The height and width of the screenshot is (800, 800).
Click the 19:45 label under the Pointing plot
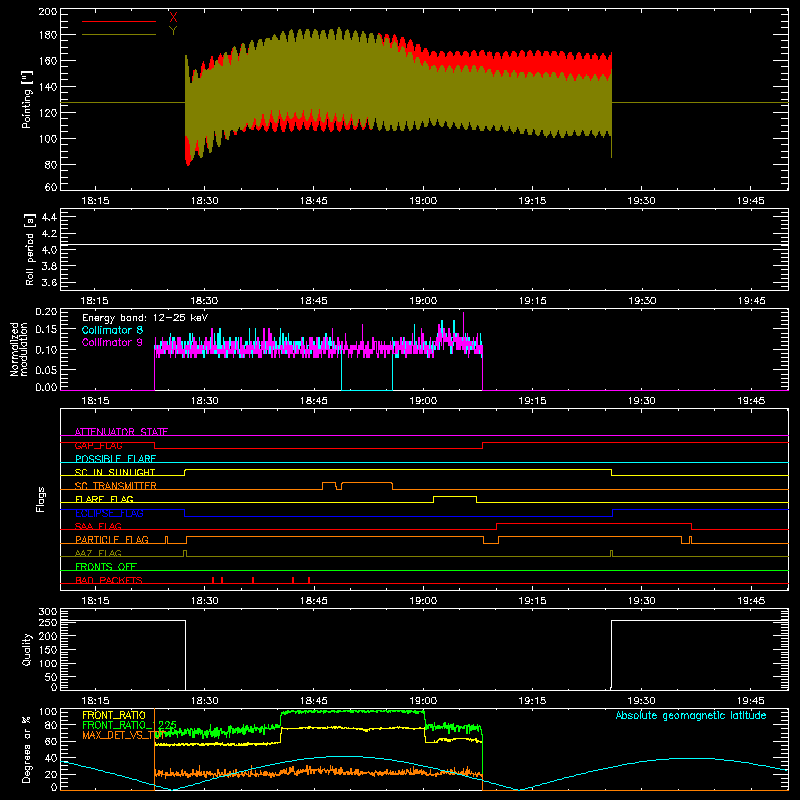(x=751, y=201)
